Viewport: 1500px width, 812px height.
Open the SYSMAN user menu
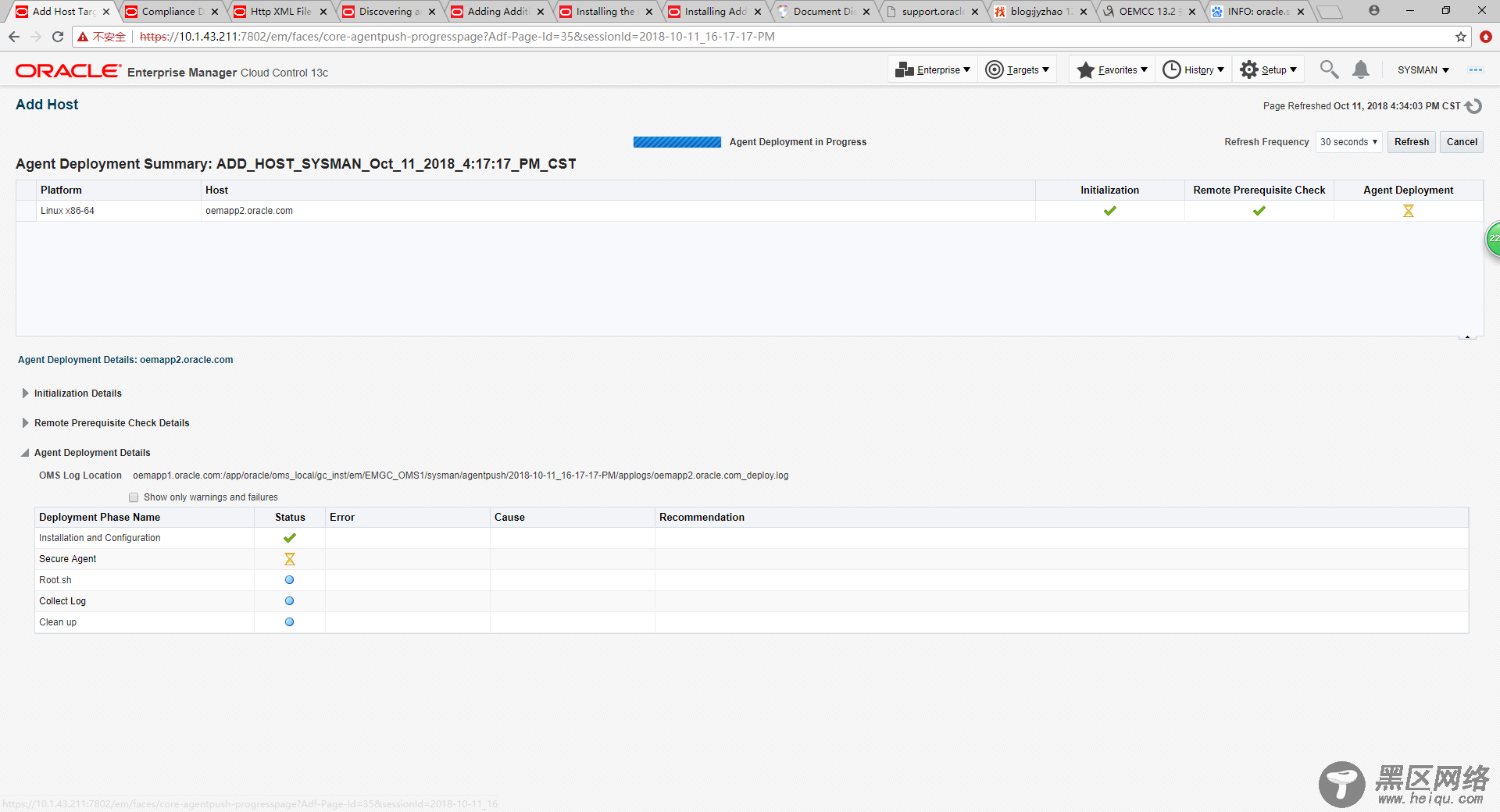tap(1423, 69)
